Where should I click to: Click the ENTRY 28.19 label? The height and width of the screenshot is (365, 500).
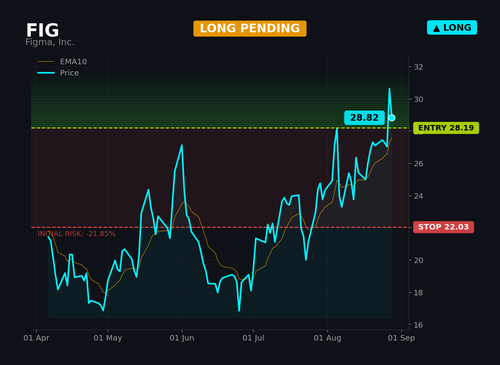(x=446, y=128)
